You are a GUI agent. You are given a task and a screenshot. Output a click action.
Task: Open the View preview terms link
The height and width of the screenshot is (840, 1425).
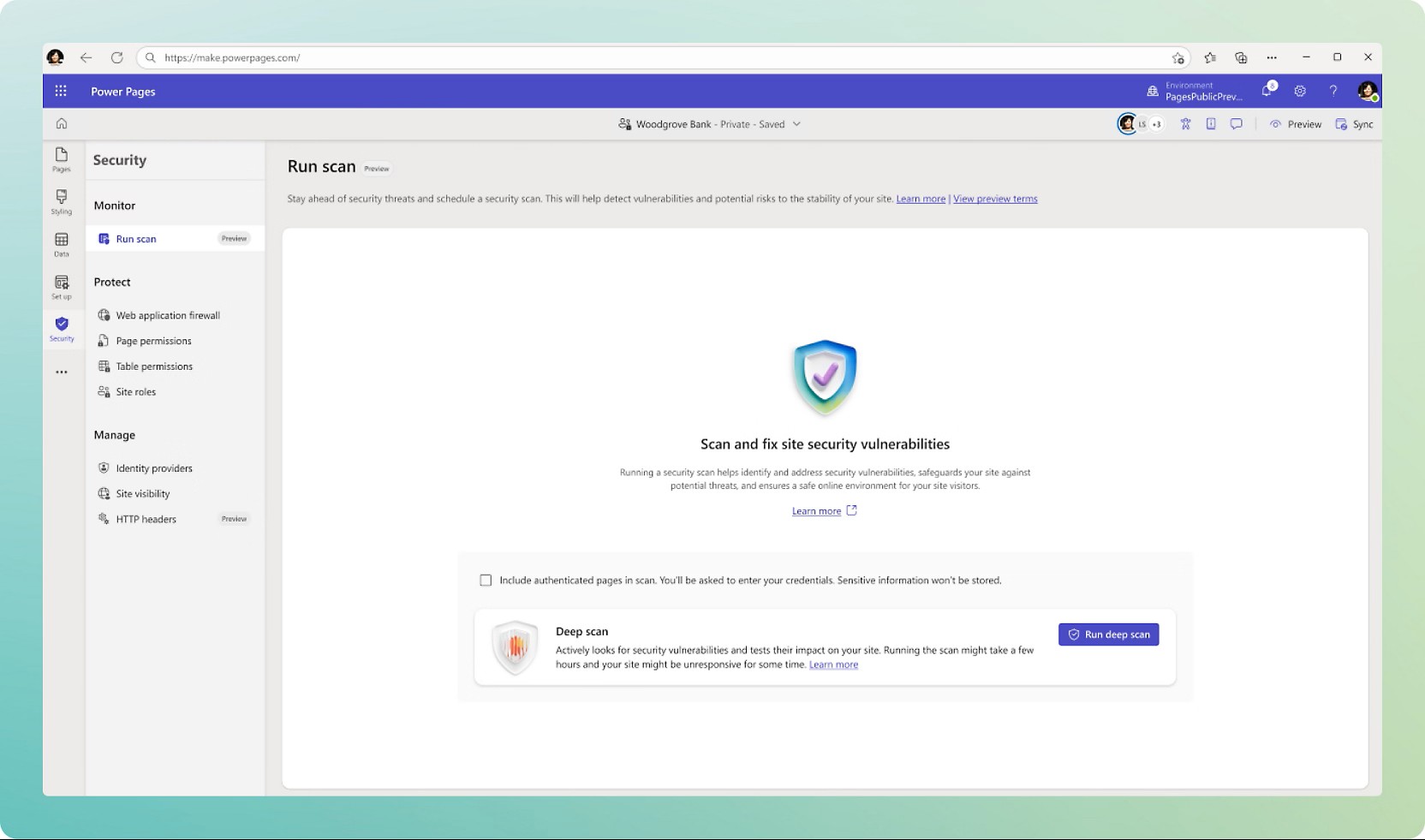tap(994, 198)
